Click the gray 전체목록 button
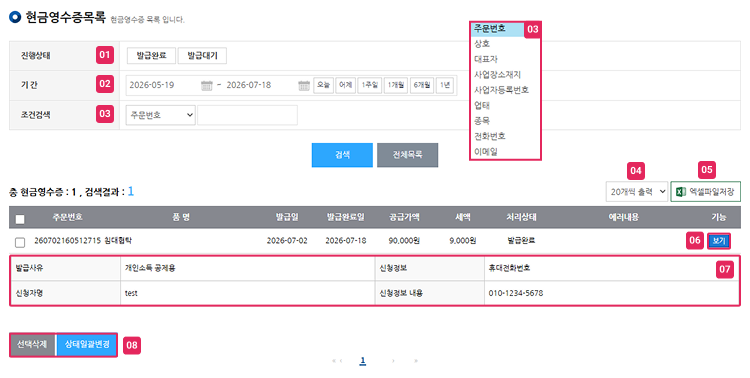750x378 pixels. tap(407, 155)
